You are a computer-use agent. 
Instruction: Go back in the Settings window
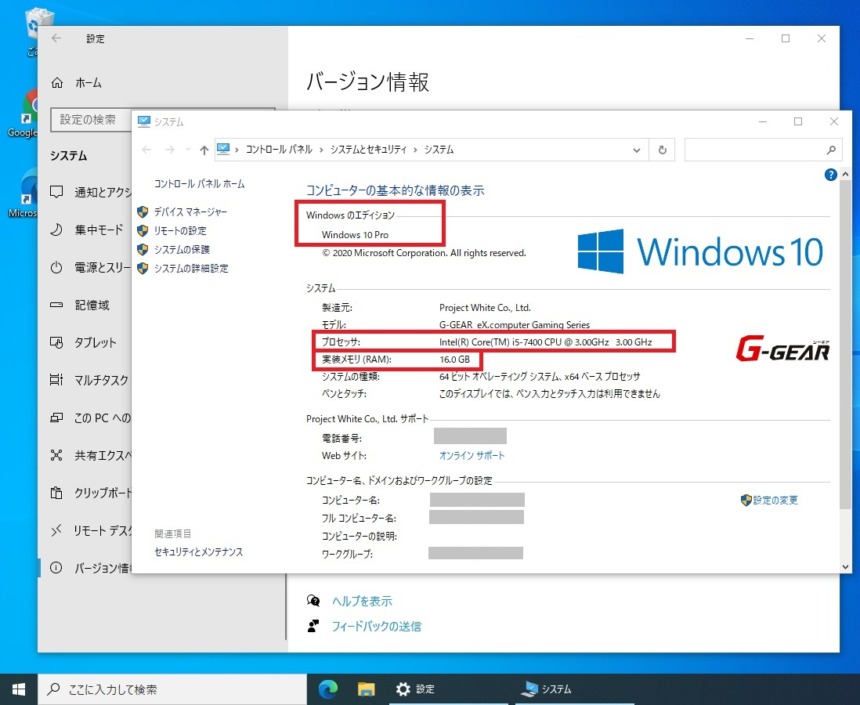[56, 38]
